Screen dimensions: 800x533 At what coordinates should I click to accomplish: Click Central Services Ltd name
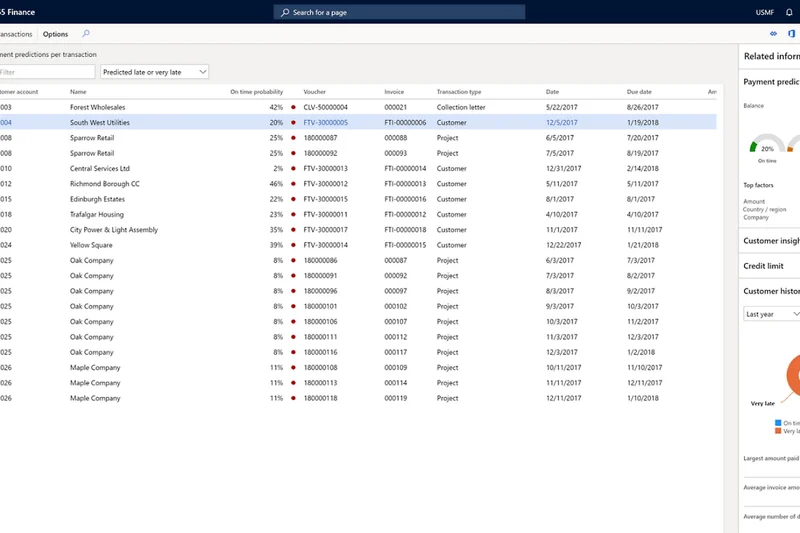click(99, 168)
